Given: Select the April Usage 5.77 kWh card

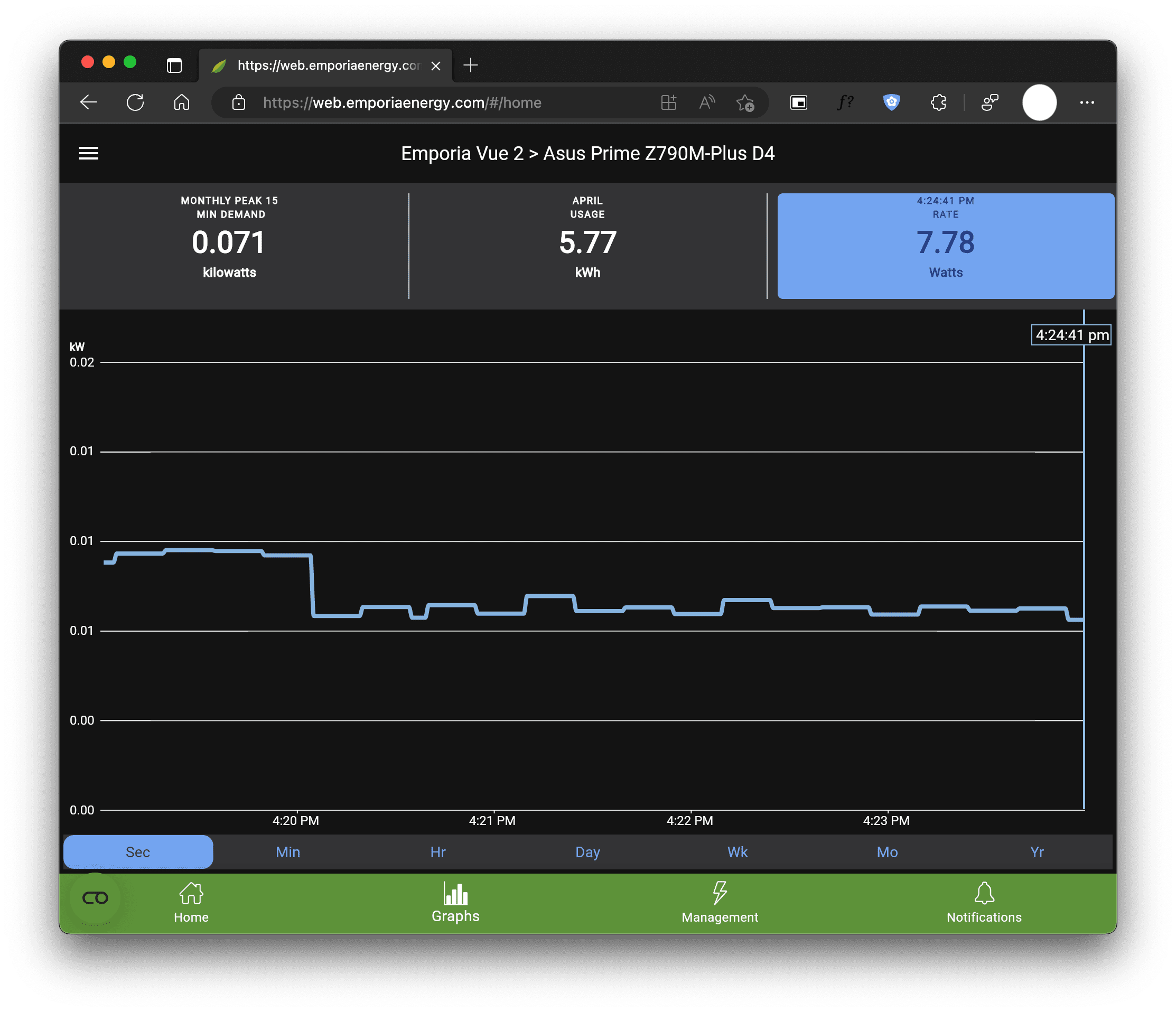Looking at the screenshot, I should point(587,246).
